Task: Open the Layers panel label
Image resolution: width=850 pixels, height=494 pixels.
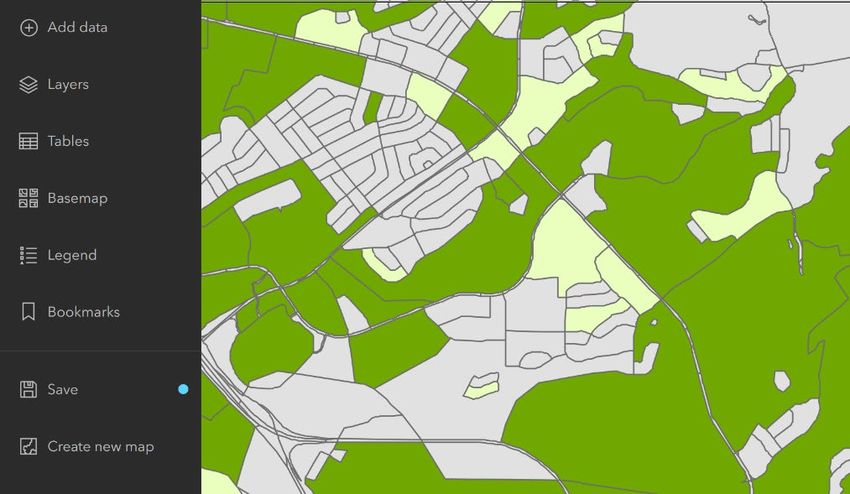Action: (68, 85)
